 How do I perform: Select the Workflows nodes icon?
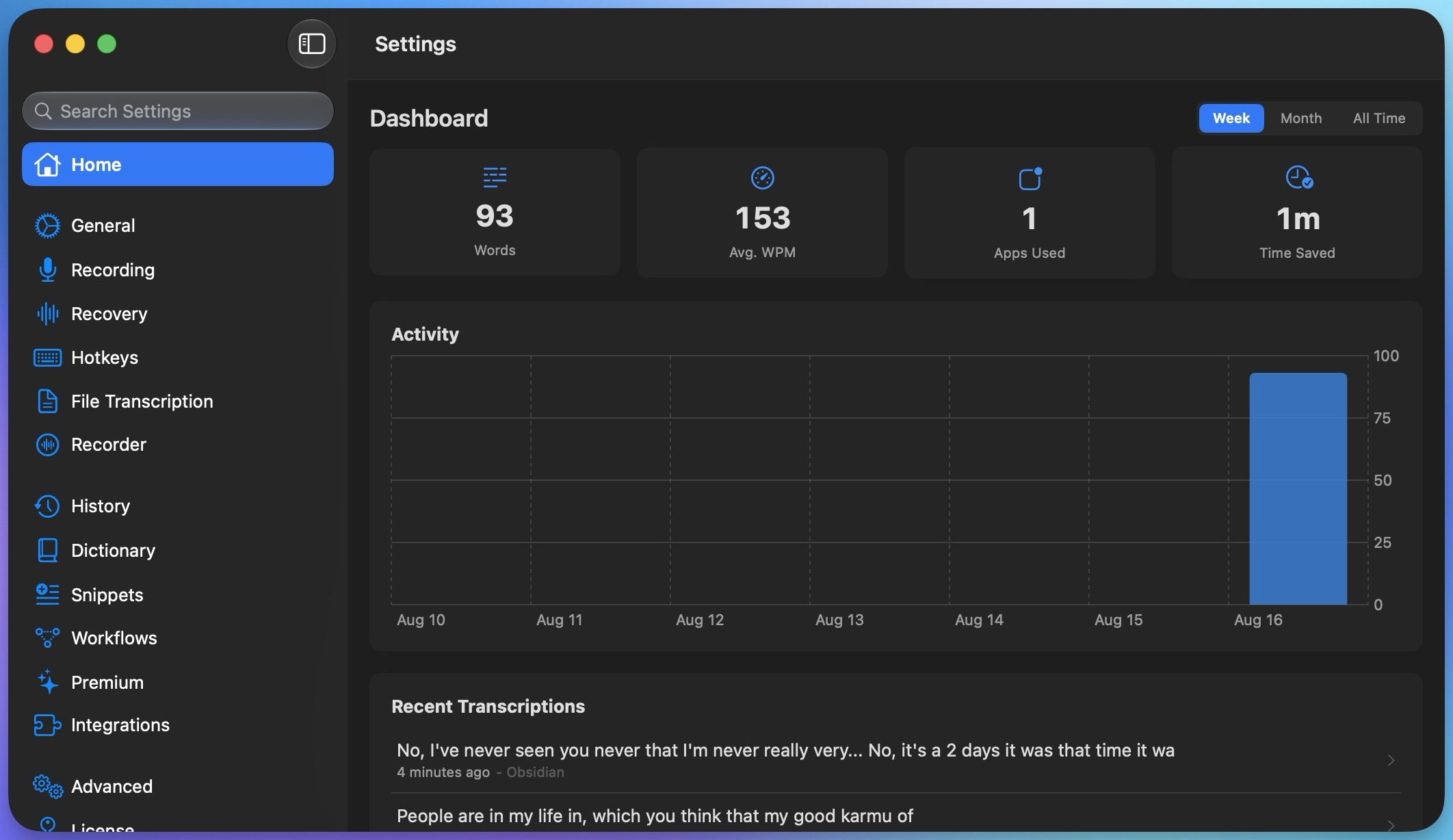pyautogui.click(x=47, y=638)
